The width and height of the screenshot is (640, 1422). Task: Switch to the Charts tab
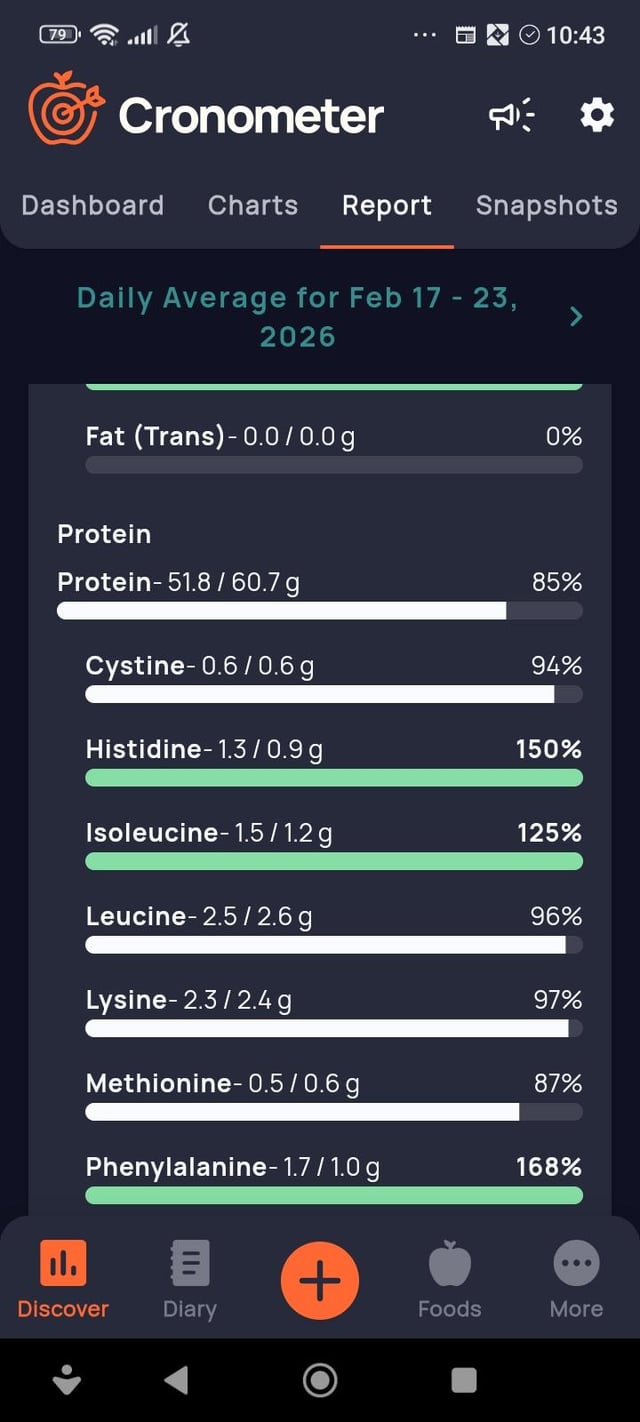pyautogui.click(x=253, y=205)
